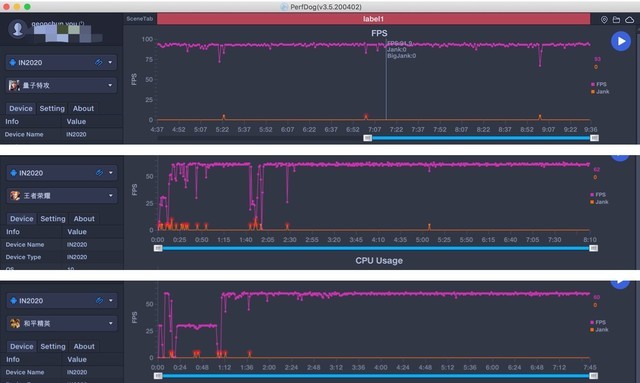This screenshot has height=383, width=640.
Task: Expand device dropdown arrow above 量子特攻
Action: [110, 62]
